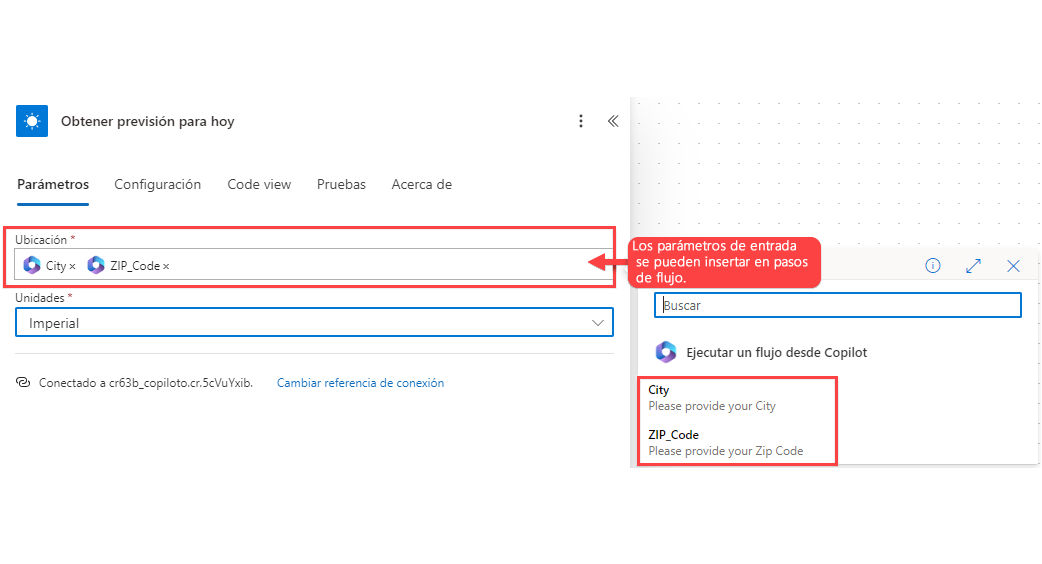
Task: Click the weather sun action icon
Action: pos(32,121)
